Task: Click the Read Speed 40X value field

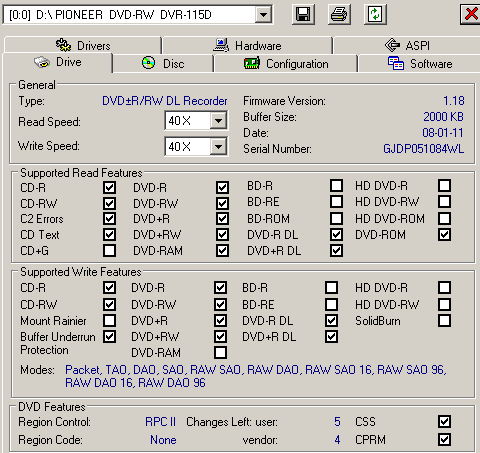Action: point(188,120)
